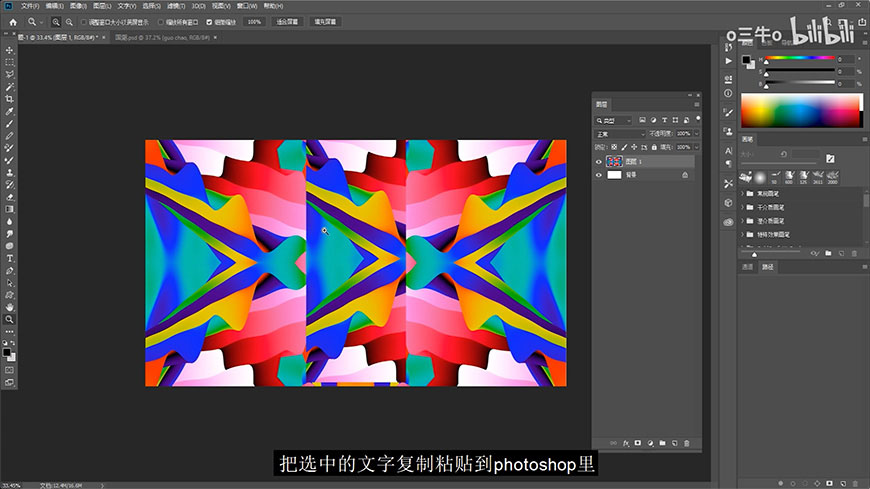The image size is (870, 489).
Task: Select the Horizontal Type tool
Action: point(10,258)
